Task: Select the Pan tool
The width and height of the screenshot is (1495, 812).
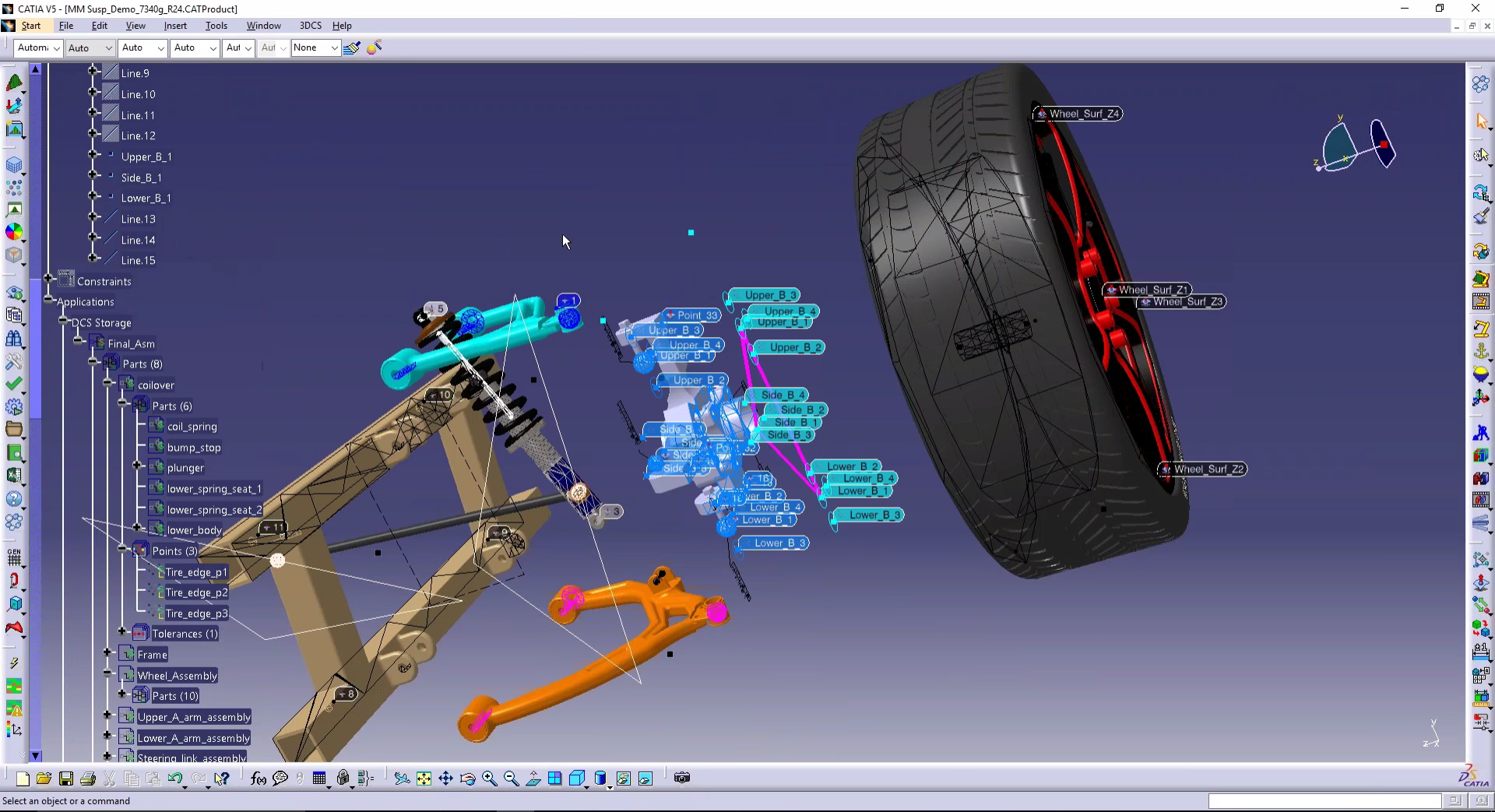Action: point(445,778)
